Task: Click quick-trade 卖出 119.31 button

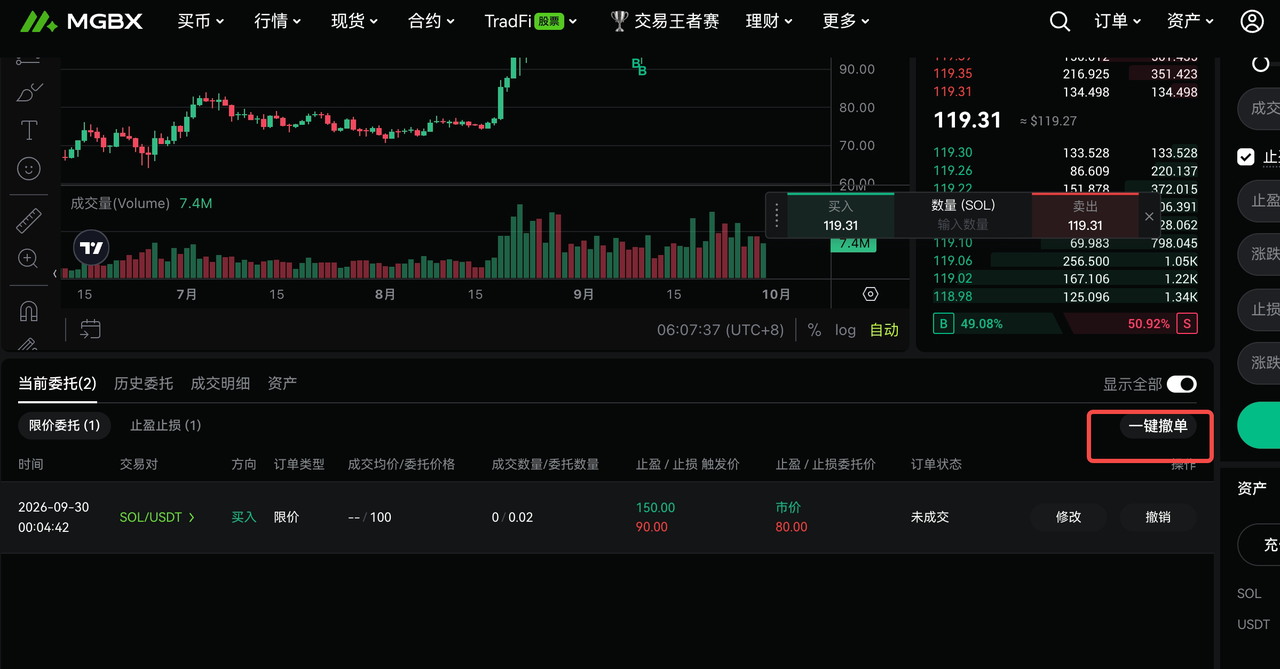Action: (x=1085, y=215)
